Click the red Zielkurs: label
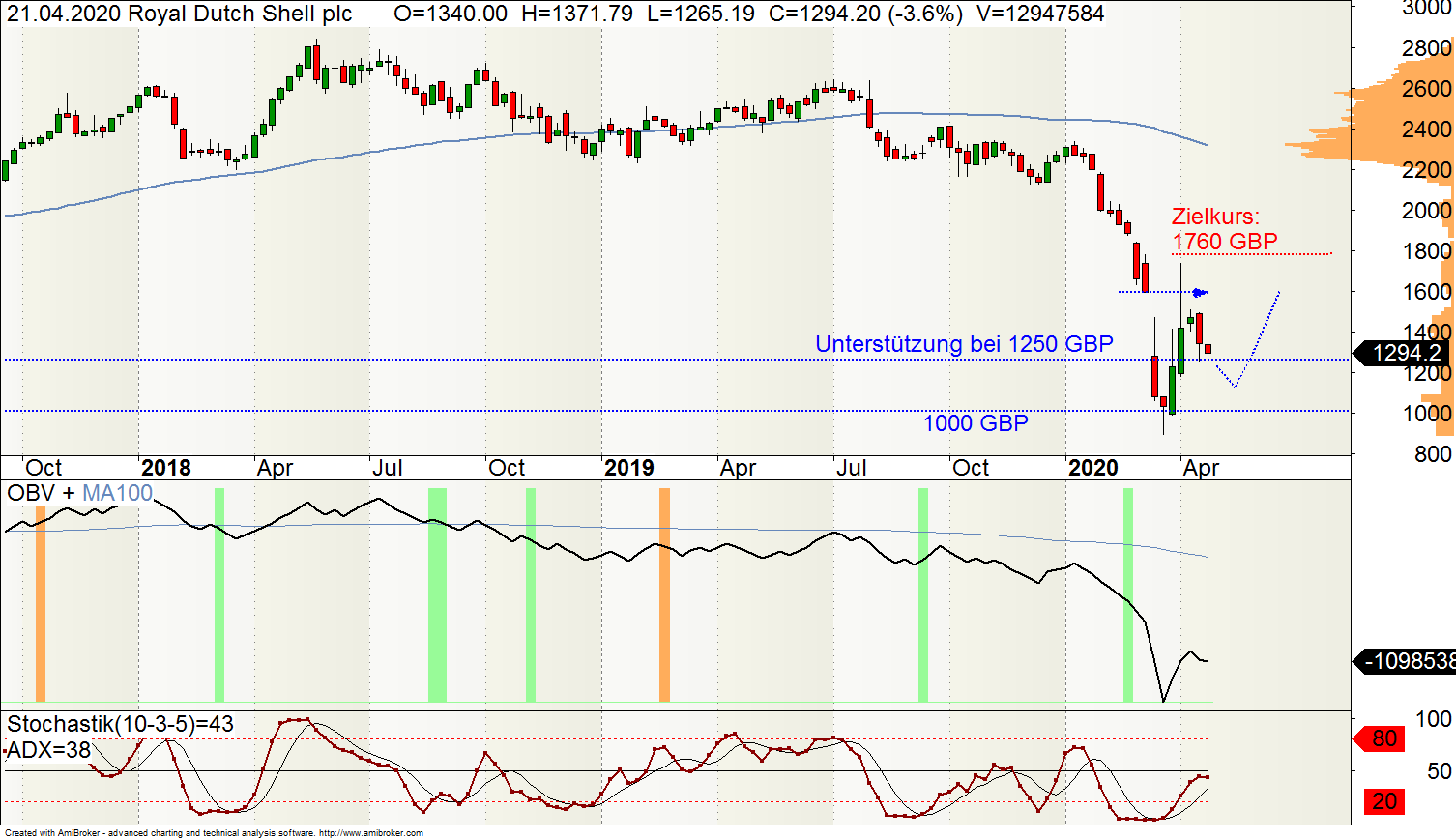 1215,217
